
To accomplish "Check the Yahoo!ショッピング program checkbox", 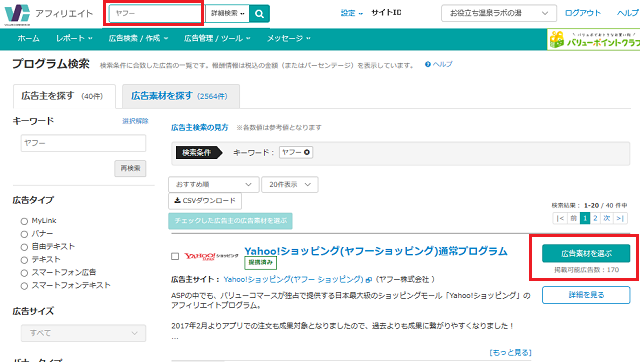I will click(175, 256).
